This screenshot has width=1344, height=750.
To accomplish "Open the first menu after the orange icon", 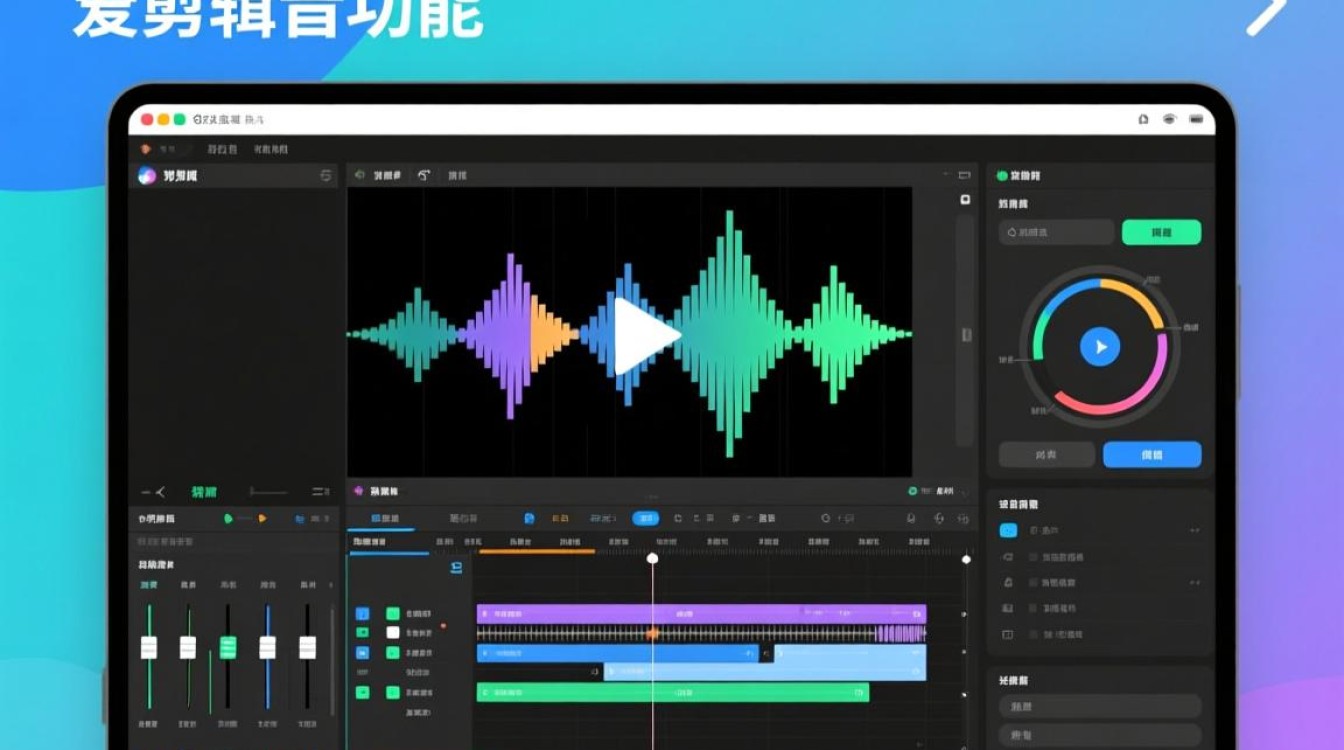I will (x=222, y=149).
